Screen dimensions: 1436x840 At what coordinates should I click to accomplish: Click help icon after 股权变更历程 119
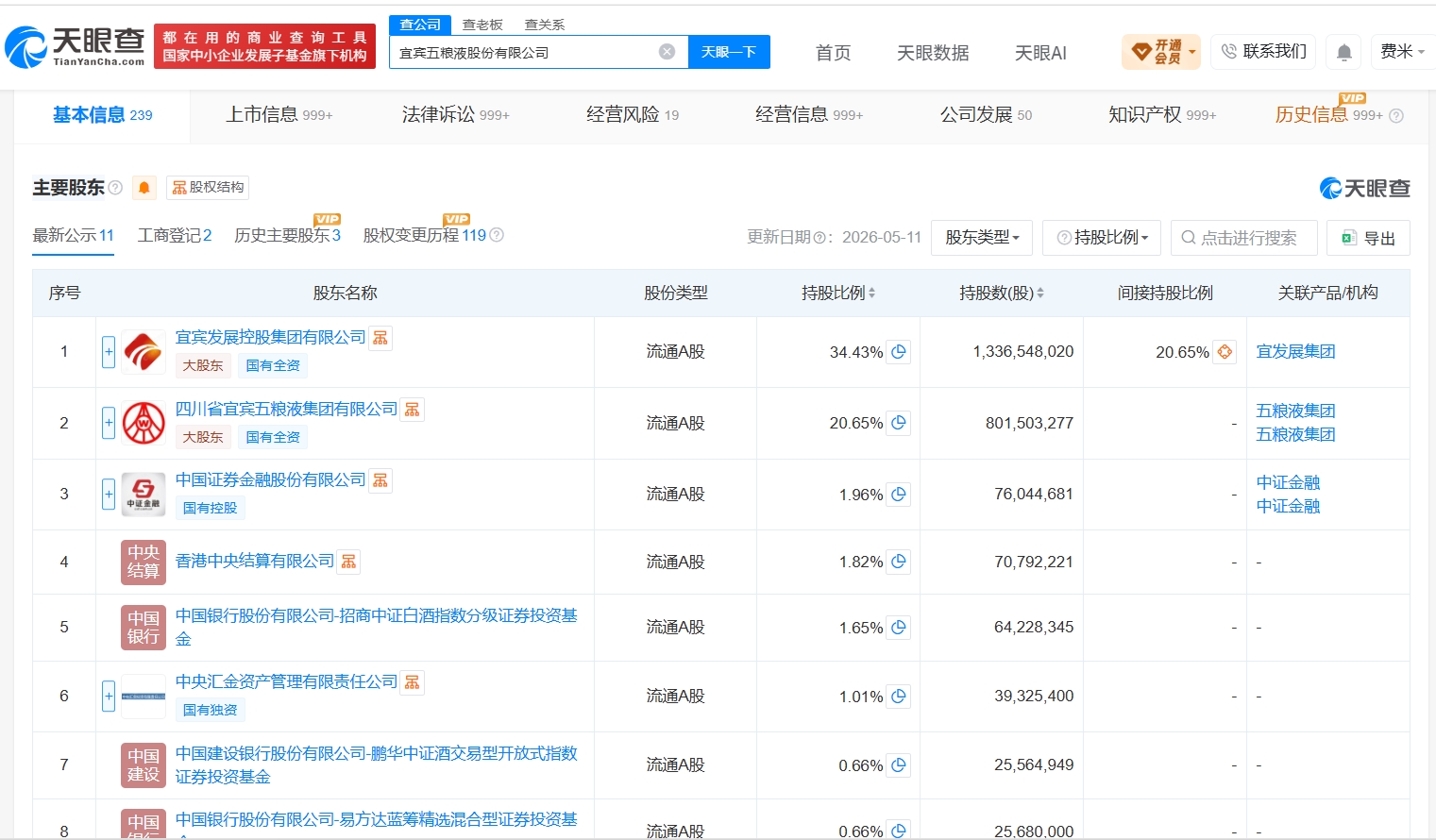click(497, 235)
